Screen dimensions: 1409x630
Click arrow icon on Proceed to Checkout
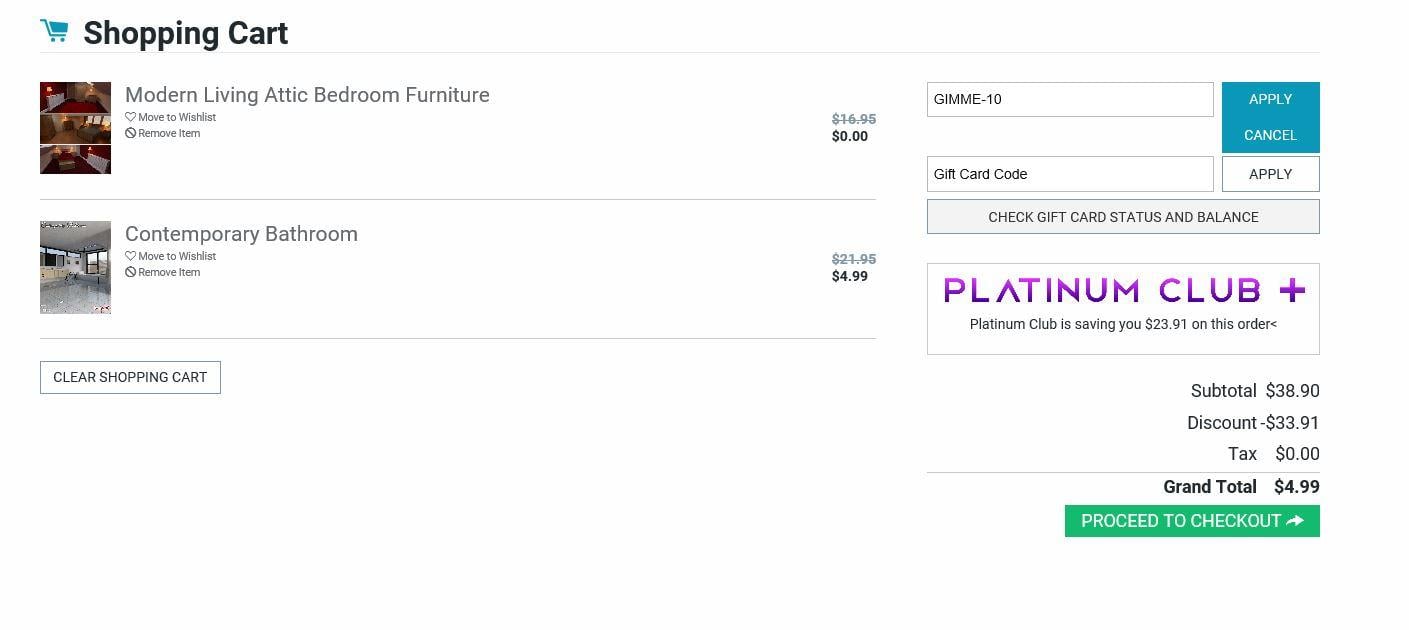click(x=1296, y=521)
